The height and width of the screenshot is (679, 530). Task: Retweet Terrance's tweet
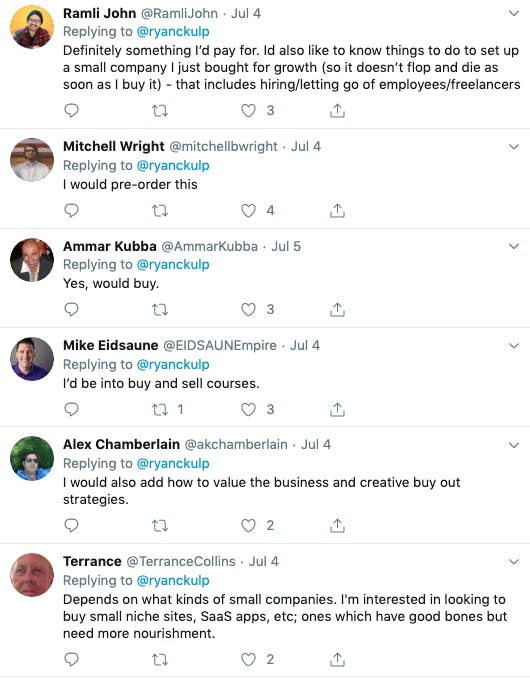point(160,660)
